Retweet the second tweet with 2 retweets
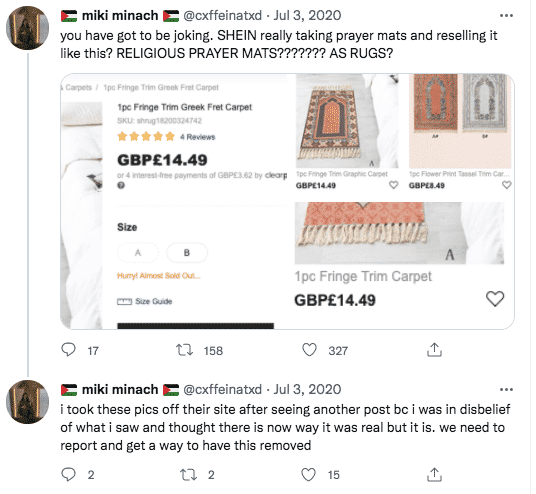The height and width of the screenshot is (494, 536). click(188, 475)
